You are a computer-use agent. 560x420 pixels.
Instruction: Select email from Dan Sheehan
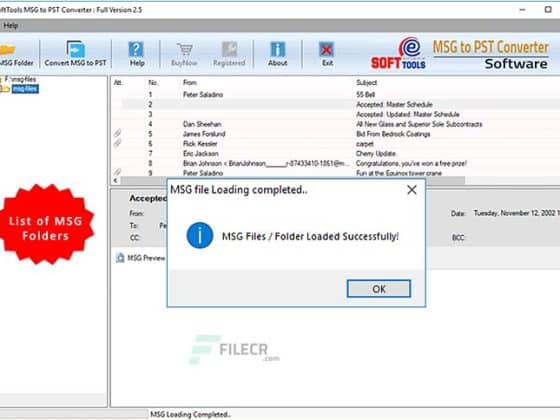click(336, 124)
